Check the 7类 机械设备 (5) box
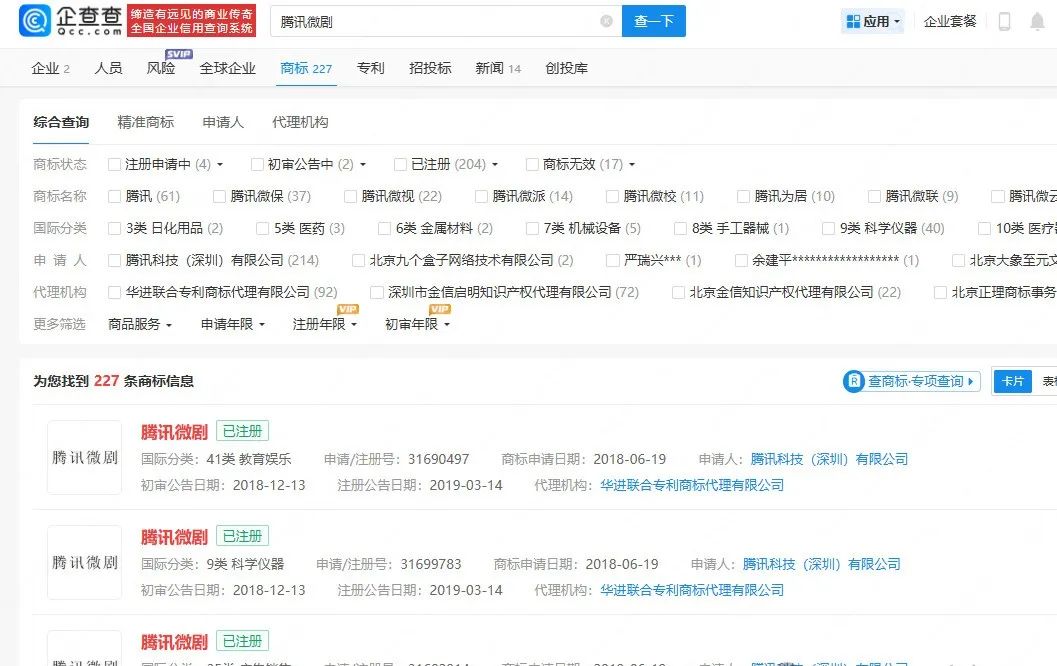Viewport: 1057px width, 666px height. click(x=533, y=229)
